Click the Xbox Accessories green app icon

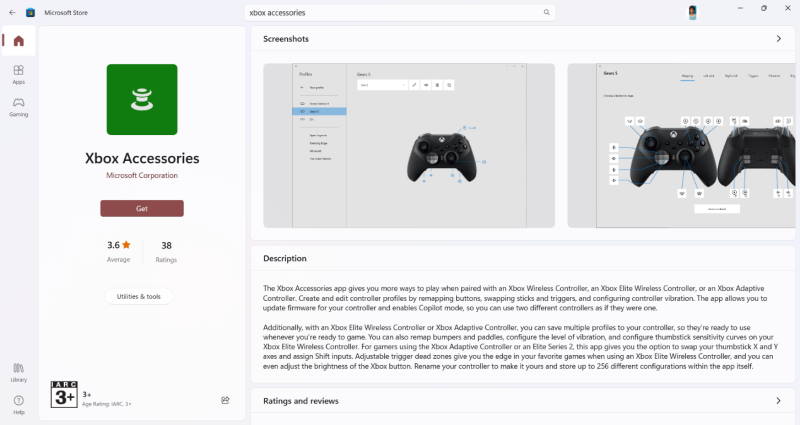click(142, 99)
